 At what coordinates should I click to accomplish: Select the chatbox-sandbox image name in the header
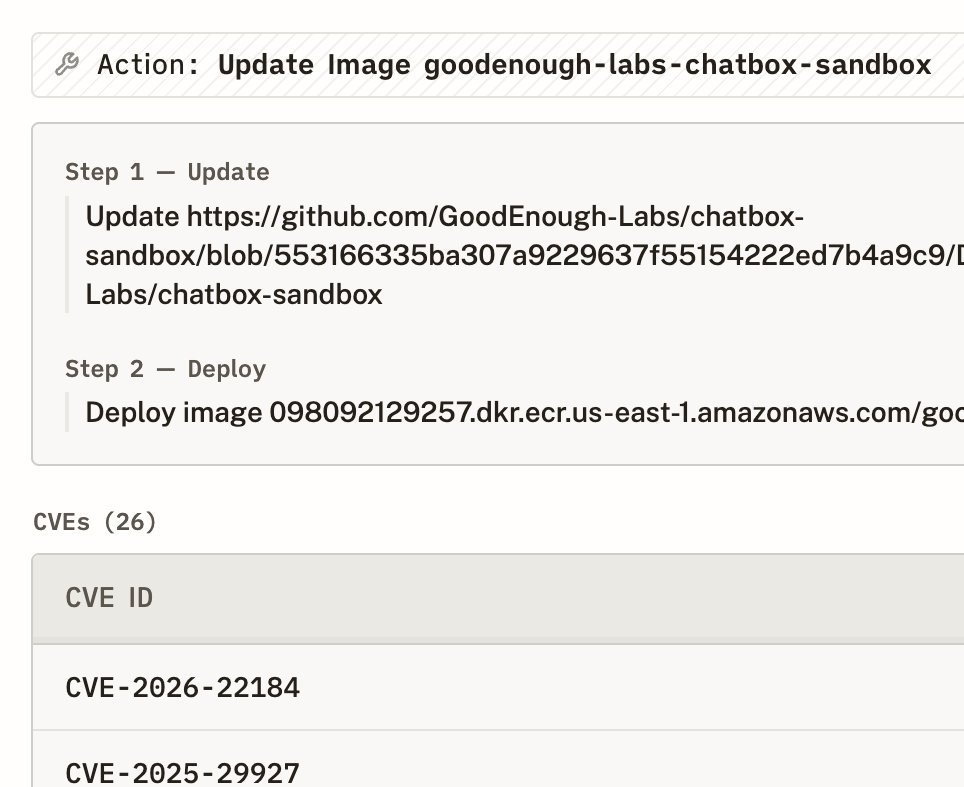676,64
